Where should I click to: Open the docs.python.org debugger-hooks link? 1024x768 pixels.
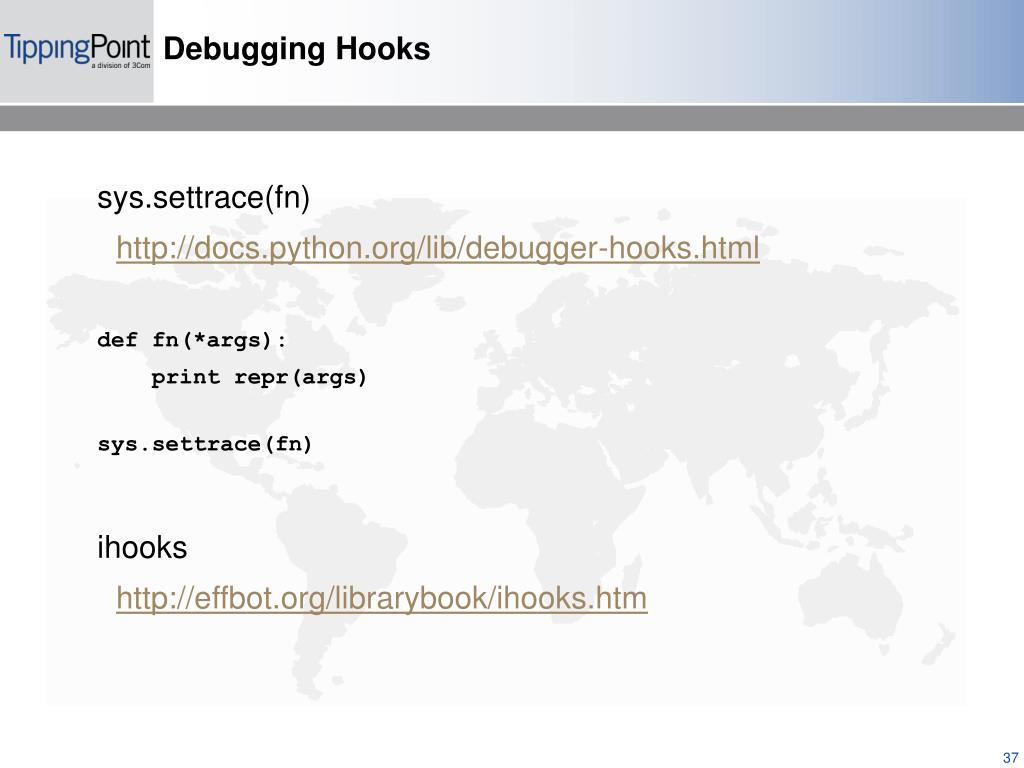pos(438,249)
